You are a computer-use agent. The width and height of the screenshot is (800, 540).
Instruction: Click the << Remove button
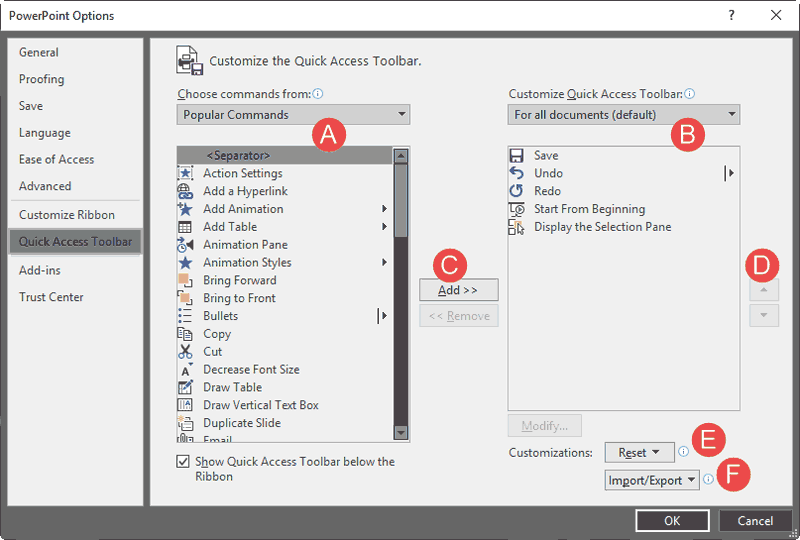tap(459, 316)
